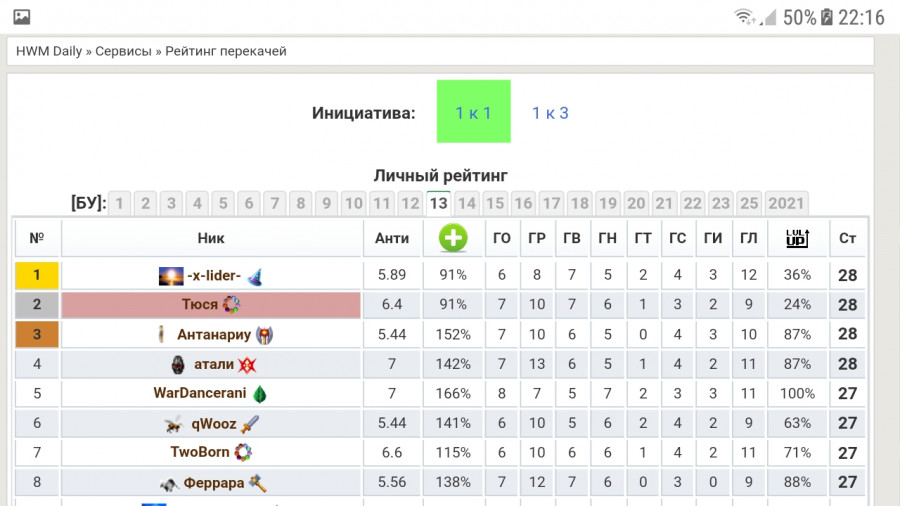Screen dimensions: 900x506
Task: Select the 2021 tab
Action: point(786,203)
